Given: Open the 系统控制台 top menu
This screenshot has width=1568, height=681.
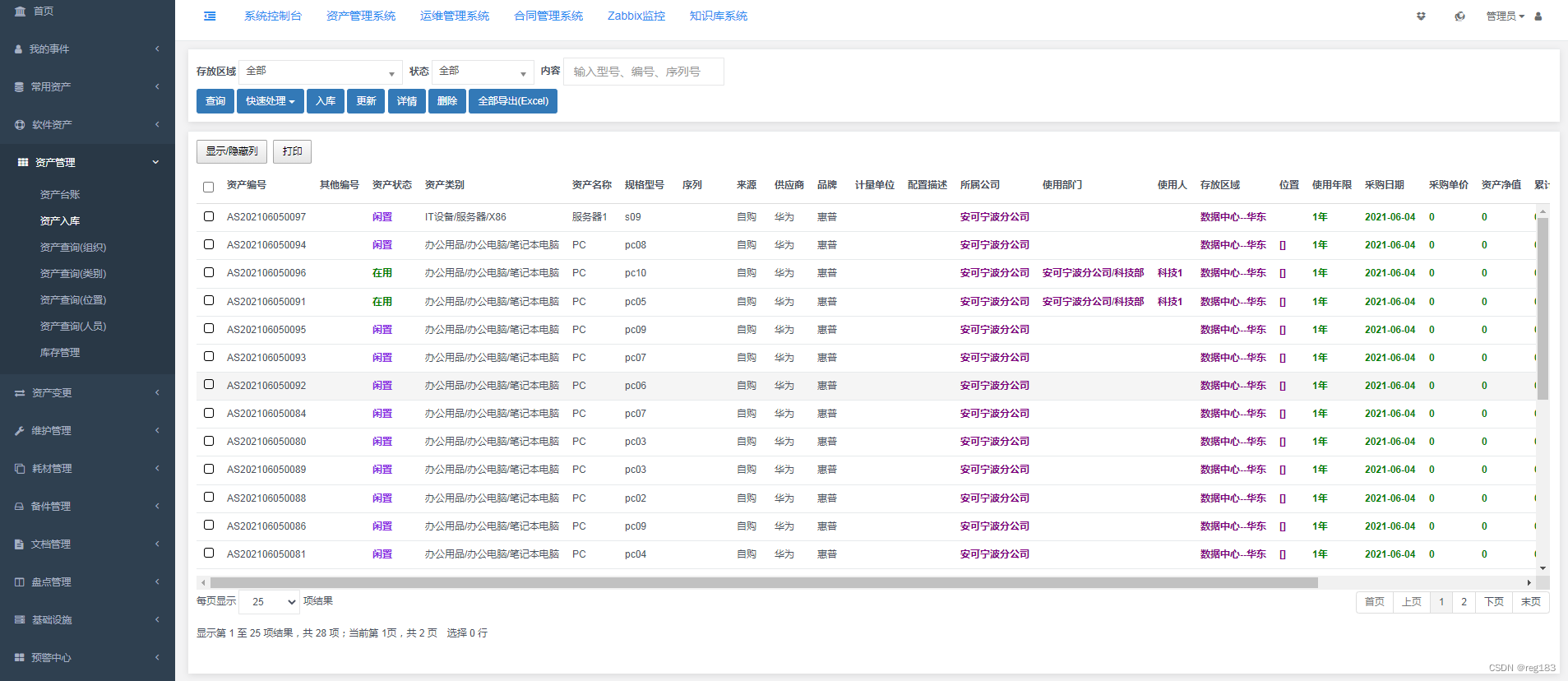Looking at the screenshot, I should [x=273, y=16].
